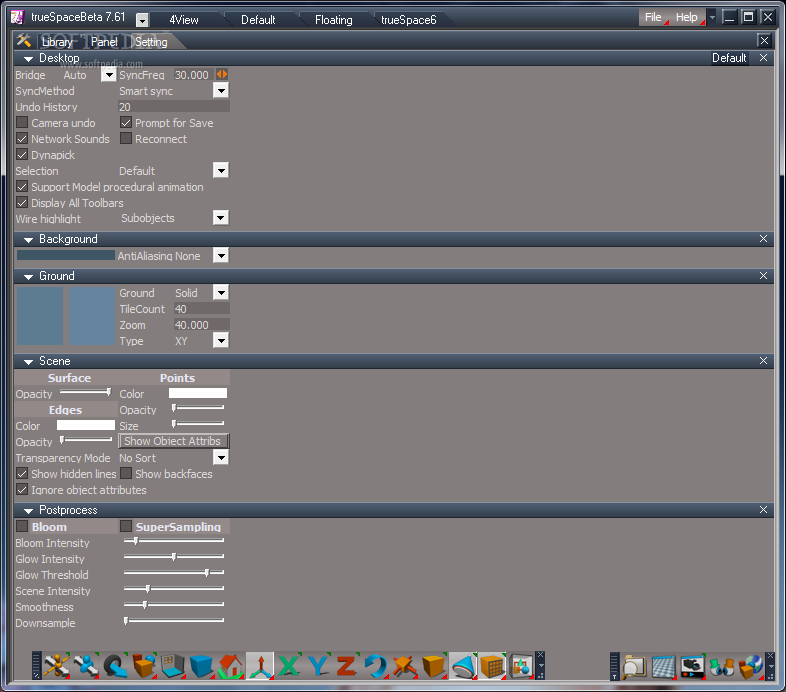786x692 pixels.
Task: Click the blue cone shape icon
Action: click(463, 666)
